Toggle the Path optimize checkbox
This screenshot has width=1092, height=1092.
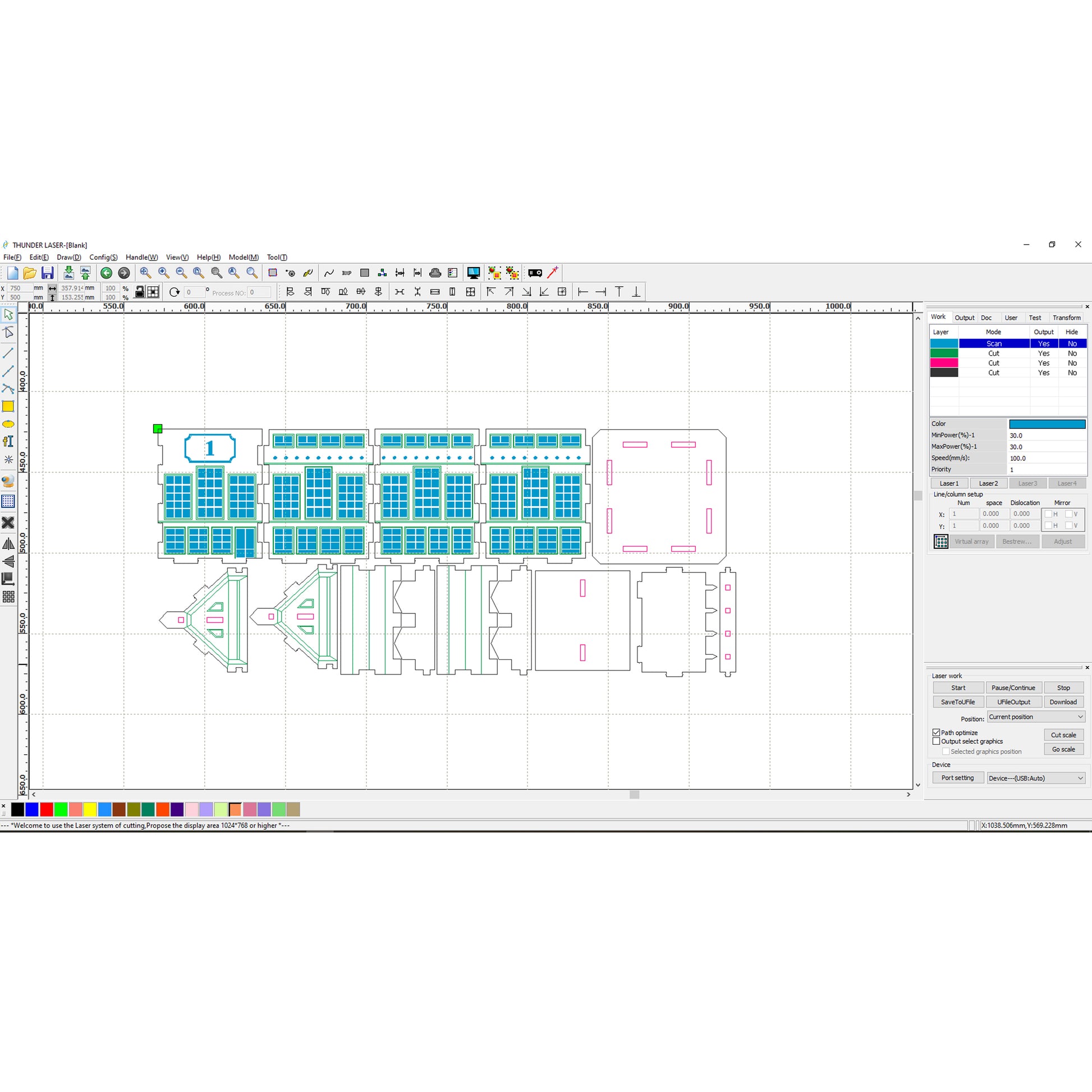pyautogui.click(x=936, y=732)
